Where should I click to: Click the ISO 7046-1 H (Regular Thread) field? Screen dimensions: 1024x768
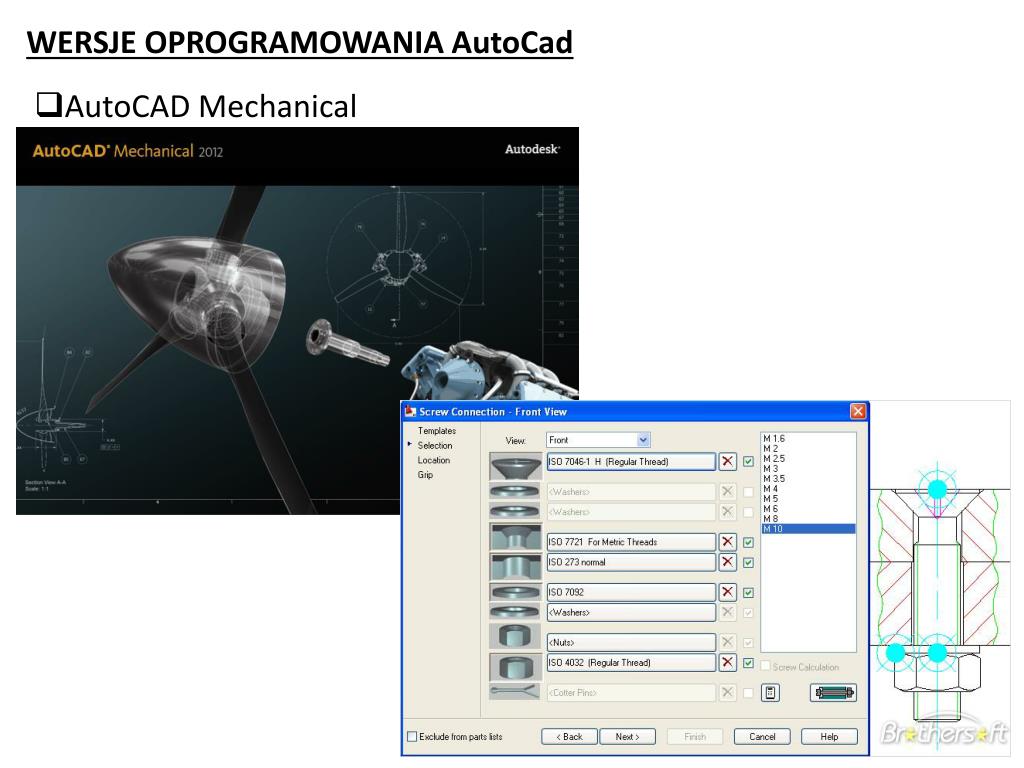(631, 461)
